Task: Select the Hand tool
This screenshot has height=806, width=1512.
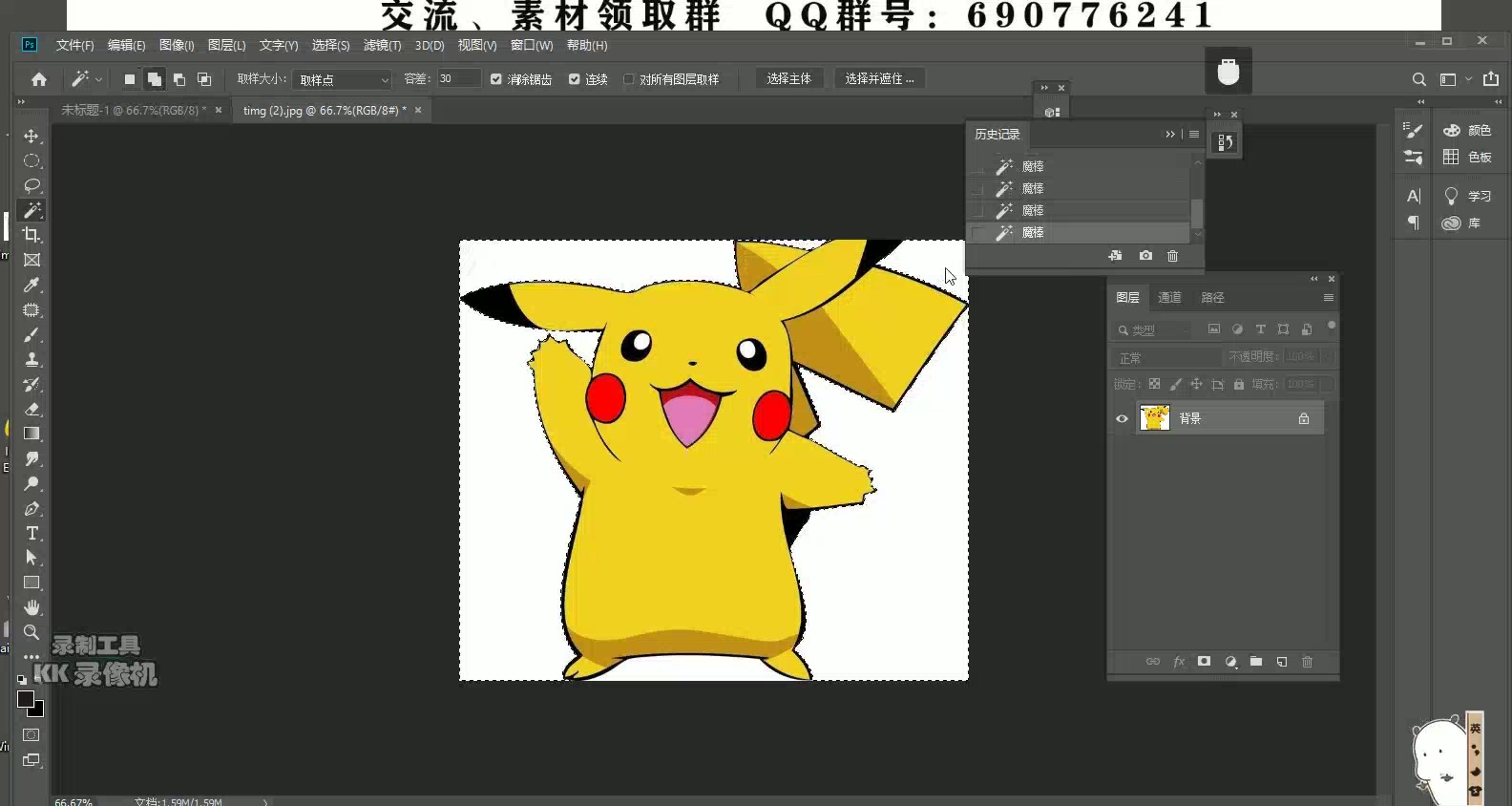Action: (x=31, y=607)
